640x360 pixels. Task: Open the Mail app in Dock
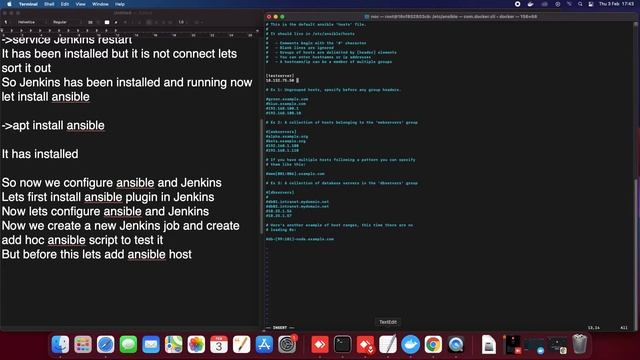151,344
